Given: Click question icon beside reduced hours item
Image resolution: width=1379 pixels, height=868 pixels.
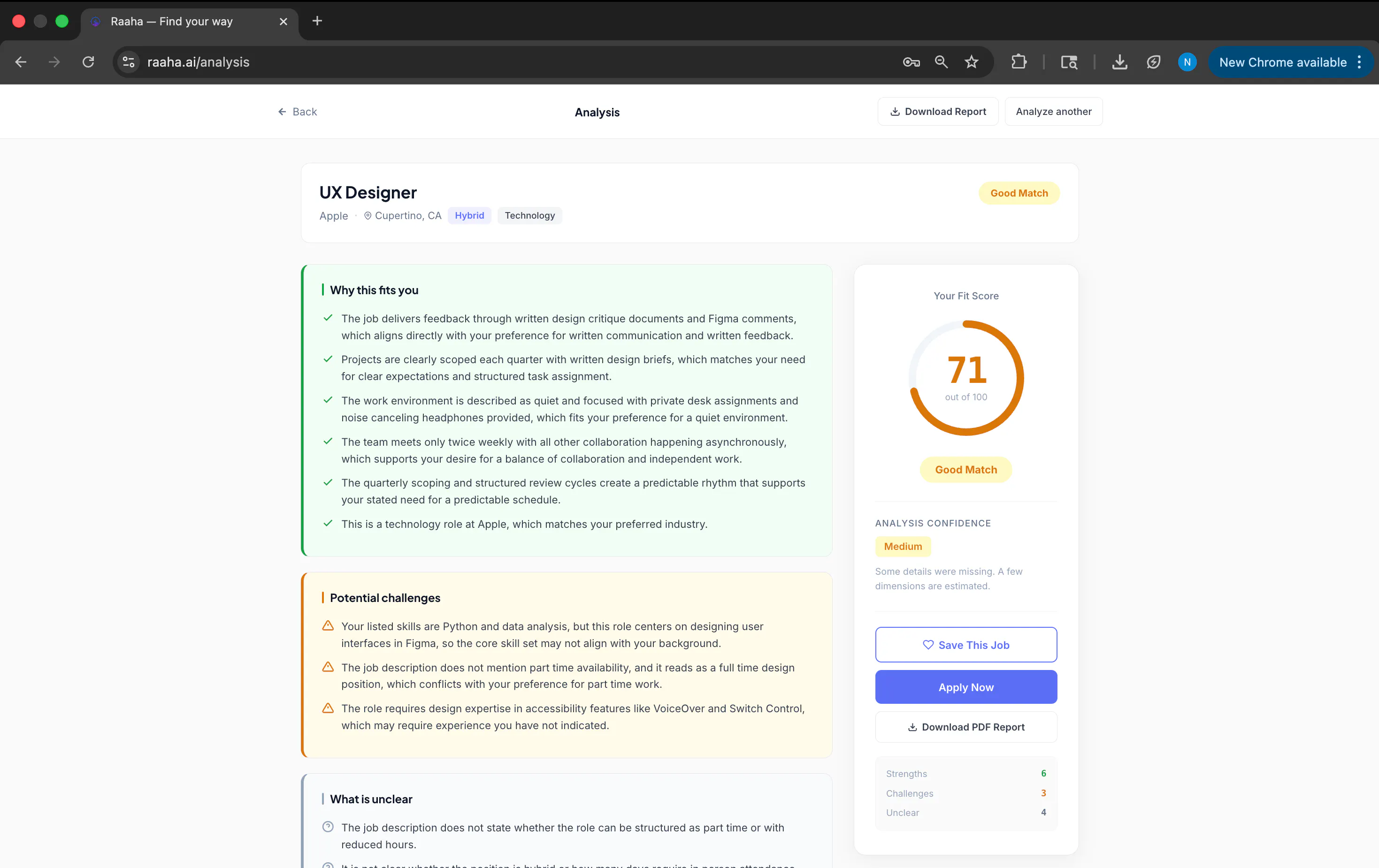Looking at the screenshot, I should pos(328,827).
